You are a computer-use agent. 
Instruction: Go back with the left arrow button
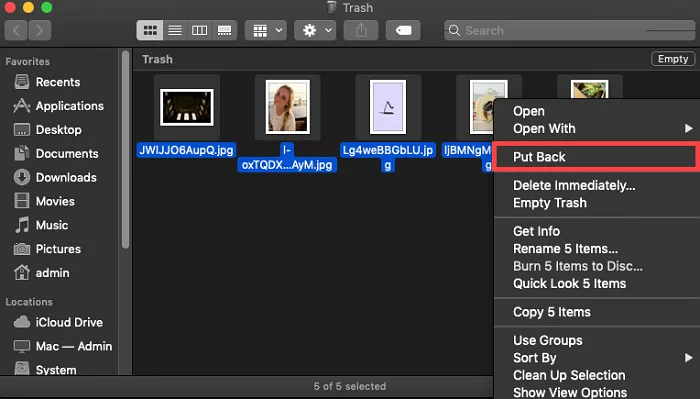tap(16, 30)
